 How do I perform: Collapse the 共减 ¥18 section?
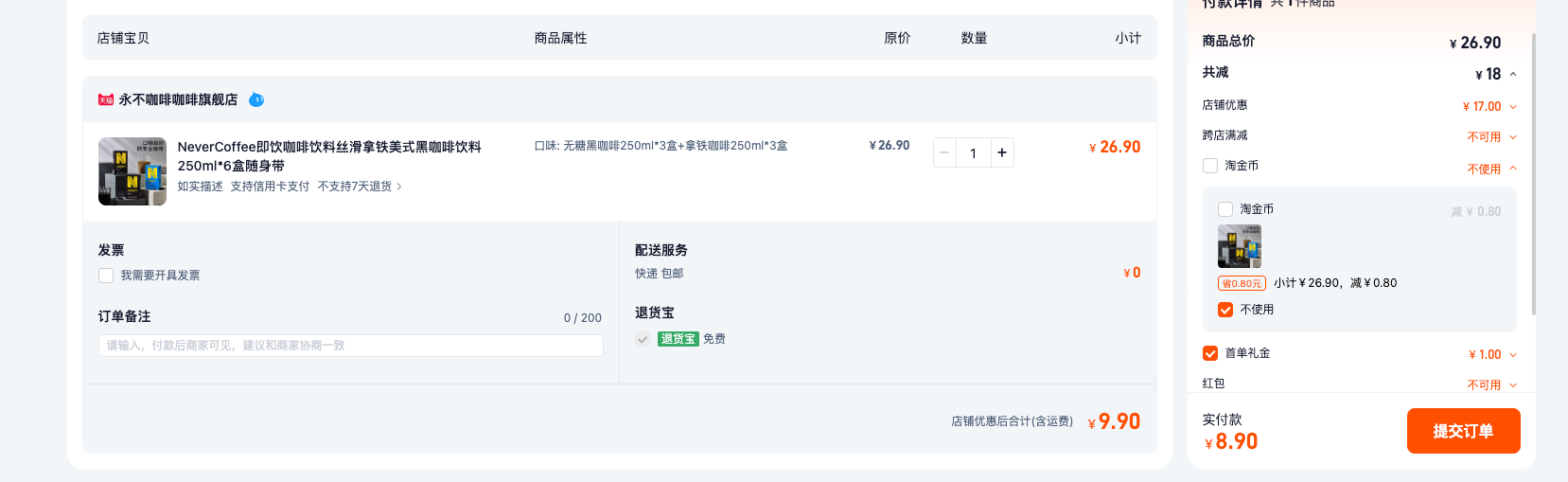point(1513,74)
